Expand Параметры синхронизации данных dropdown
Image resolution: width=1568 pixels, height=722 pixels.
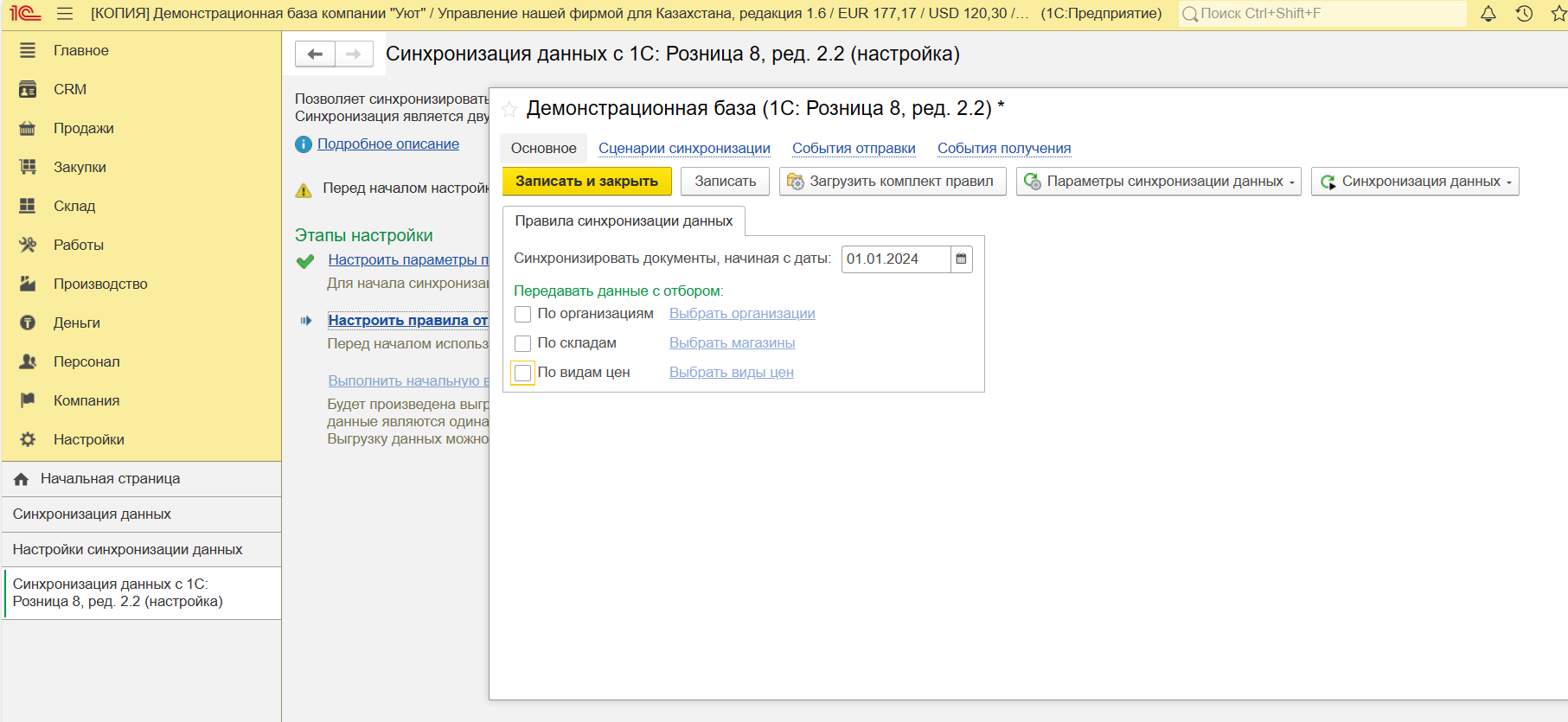[x=1158, y=182]
